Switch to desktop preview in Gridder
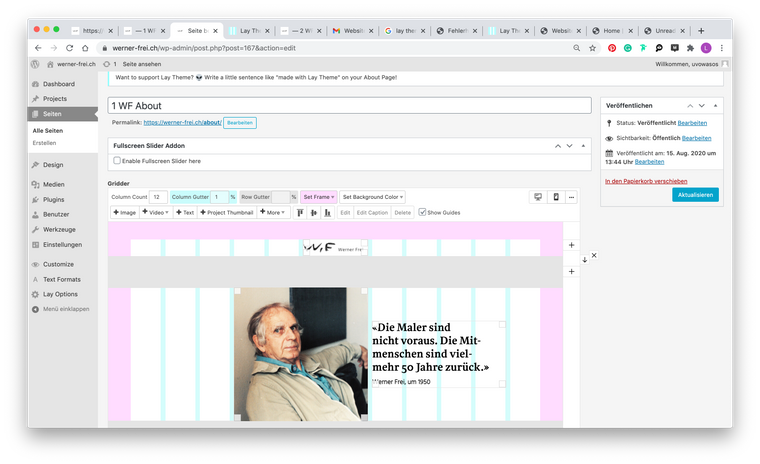 pos(538,197)
